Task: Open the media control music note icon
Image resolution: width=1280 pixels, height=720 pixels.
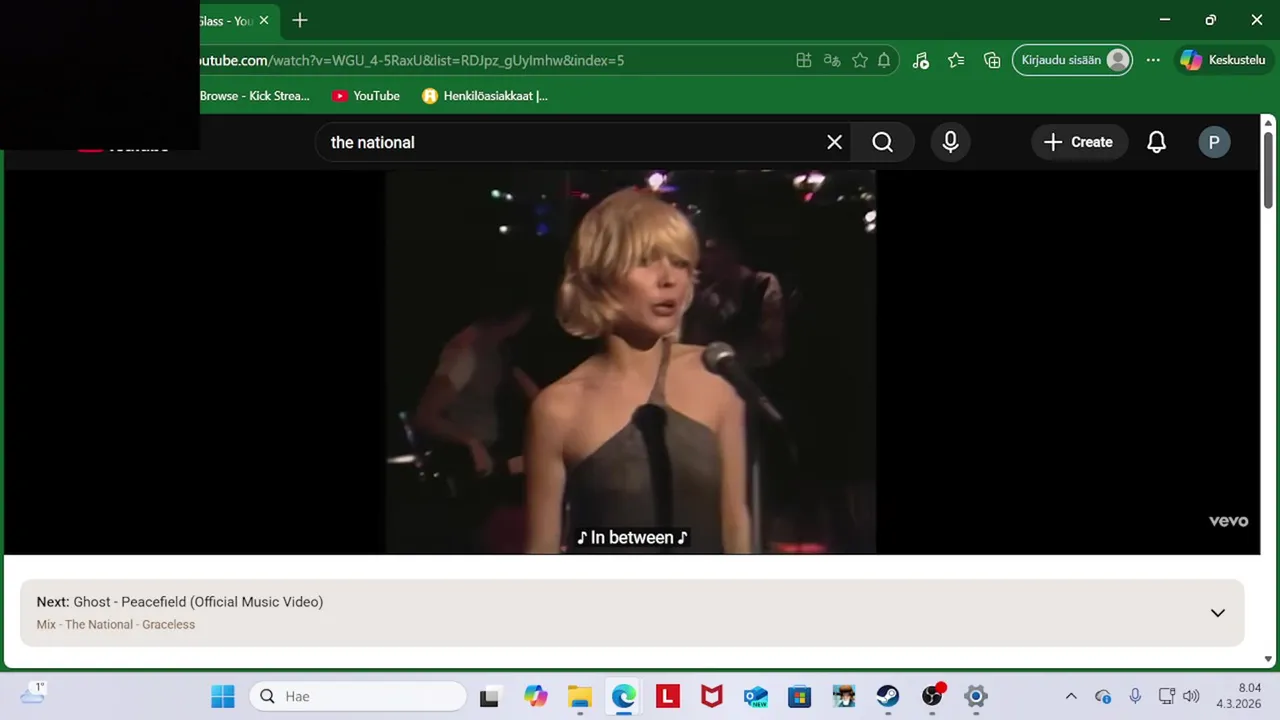Action: pyautogui.click(x=921, y=60)
